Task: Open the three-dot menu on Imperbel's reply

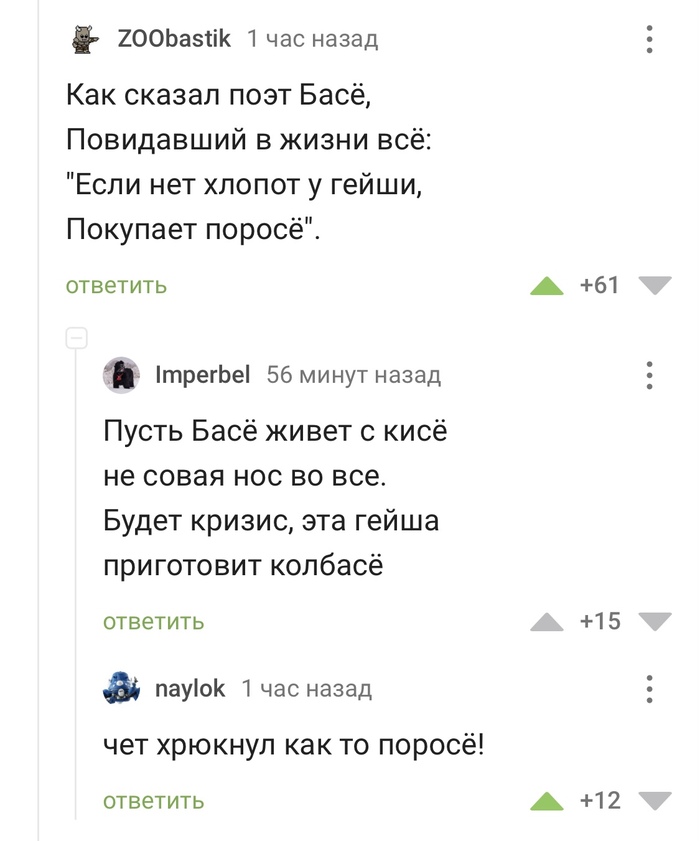Action: tap(652, 375)
